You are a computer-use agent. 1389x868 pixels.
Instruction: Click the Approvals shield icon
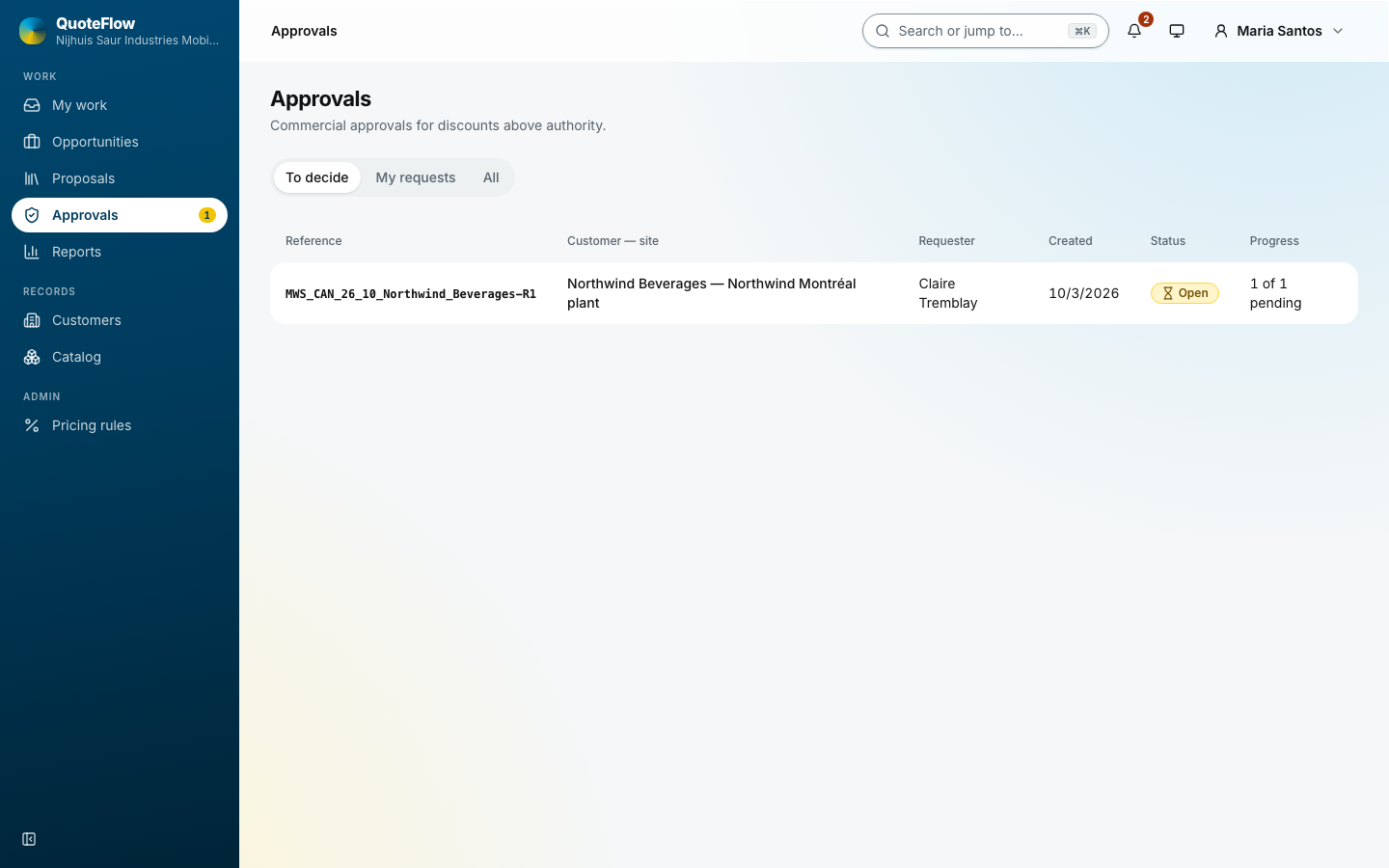point(32,215)
